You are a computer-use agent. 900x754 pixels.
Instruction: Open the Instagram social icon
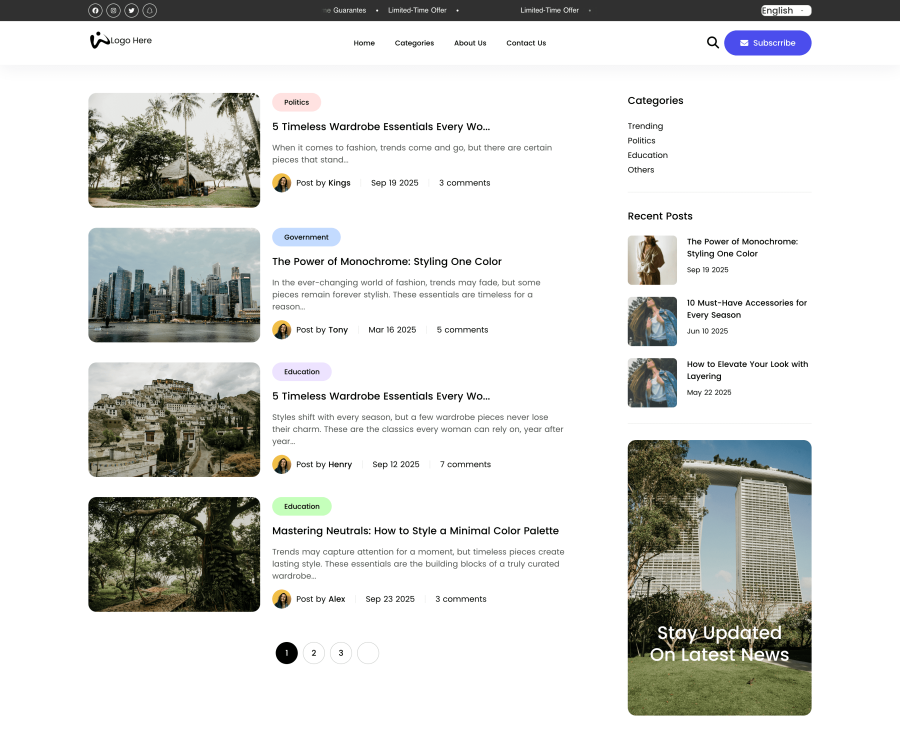pos(113,10)
